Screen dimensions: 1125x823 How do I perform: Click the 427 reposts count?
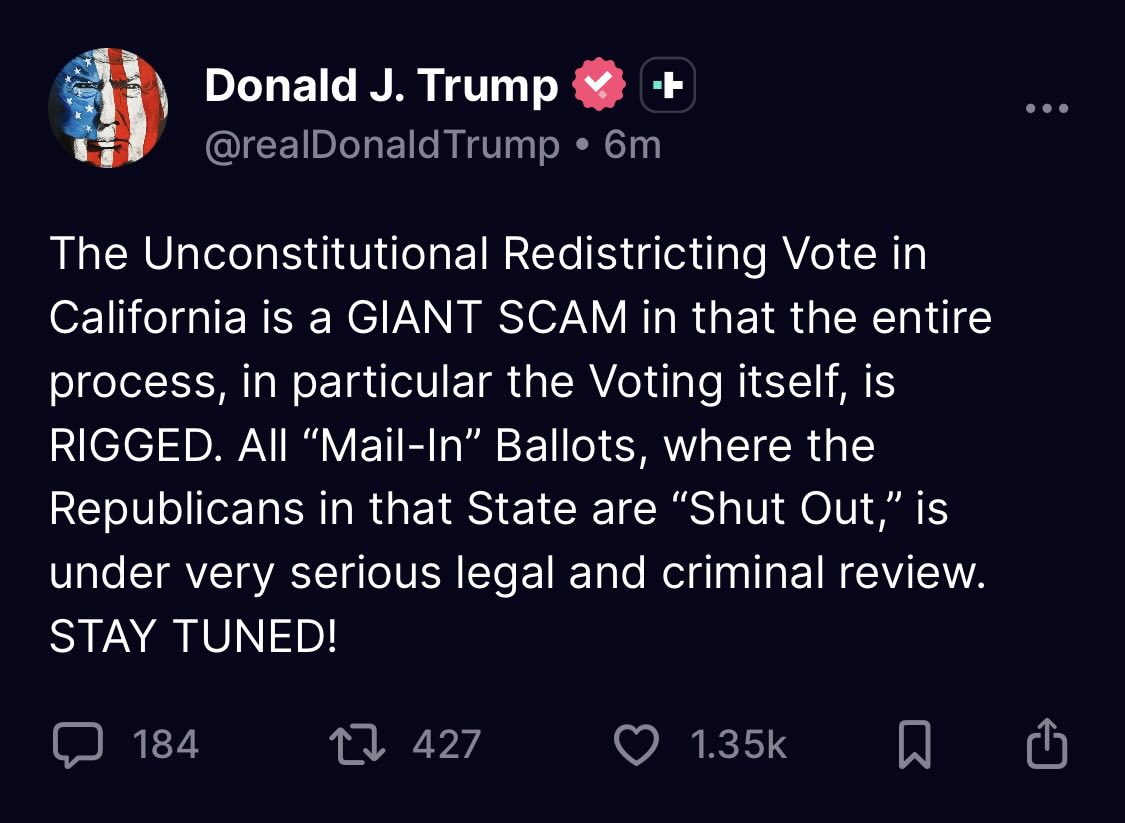coord(446,745)
